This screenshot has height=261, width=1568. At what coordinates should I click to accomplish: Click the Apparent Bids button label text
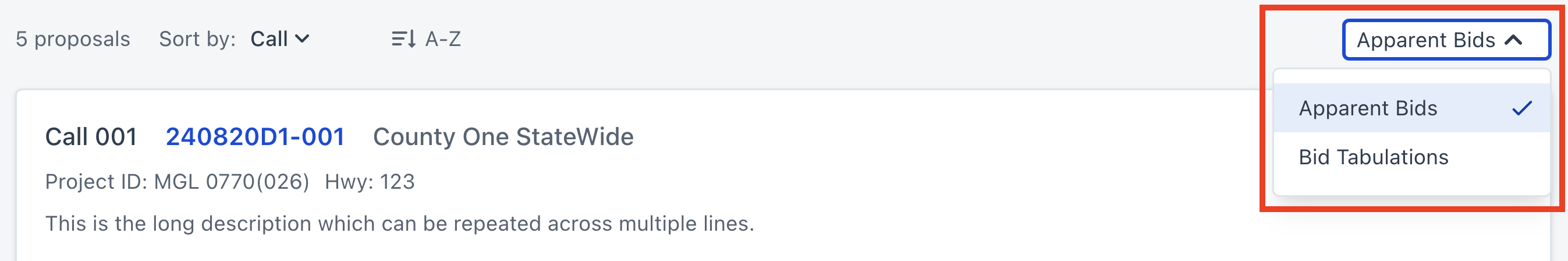pyautogui.click(x=1425, y=40)
